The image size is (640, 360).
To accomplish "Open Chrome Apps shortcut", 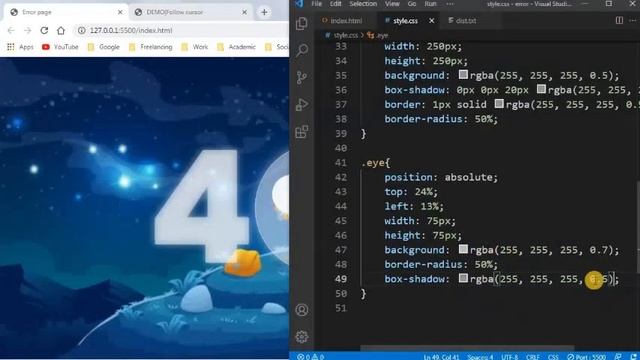I will tap(20, 47).
